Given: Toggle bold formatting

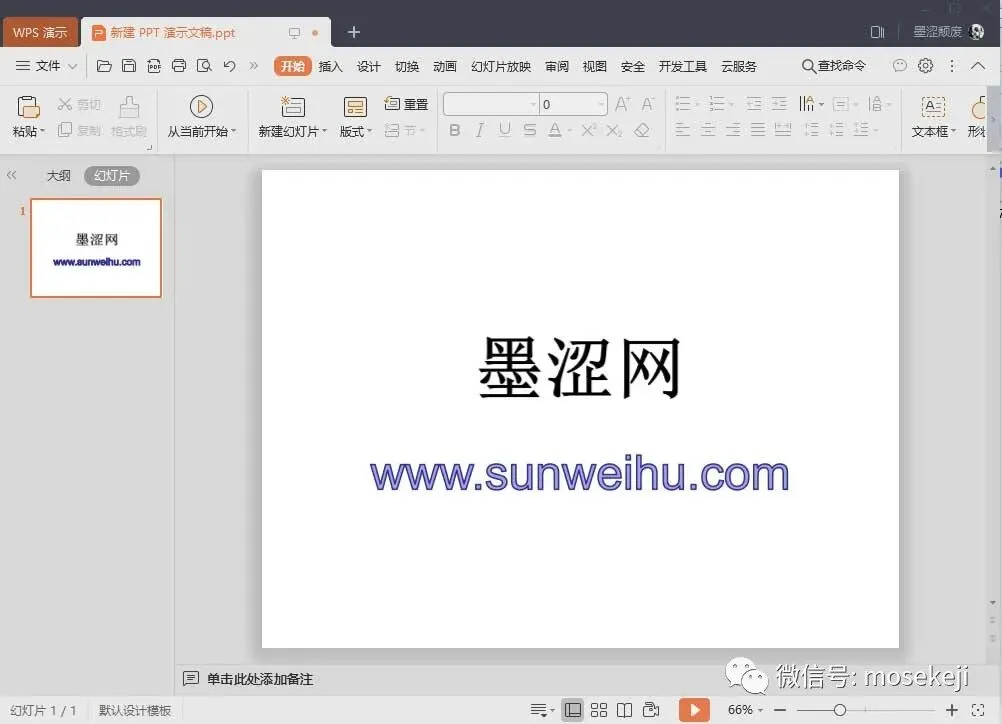Looking at the screenshot, I should point(454,130).
